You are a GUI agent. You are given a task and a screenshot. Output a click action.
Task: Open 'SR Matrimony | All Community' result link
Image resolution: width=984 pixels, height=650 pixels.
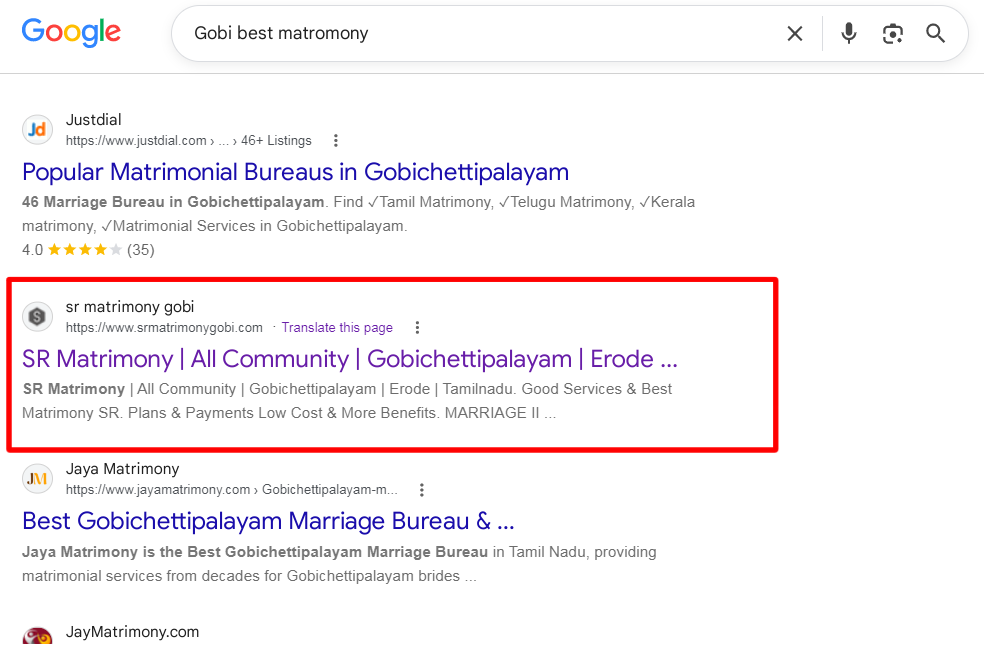tap(350, 359)
